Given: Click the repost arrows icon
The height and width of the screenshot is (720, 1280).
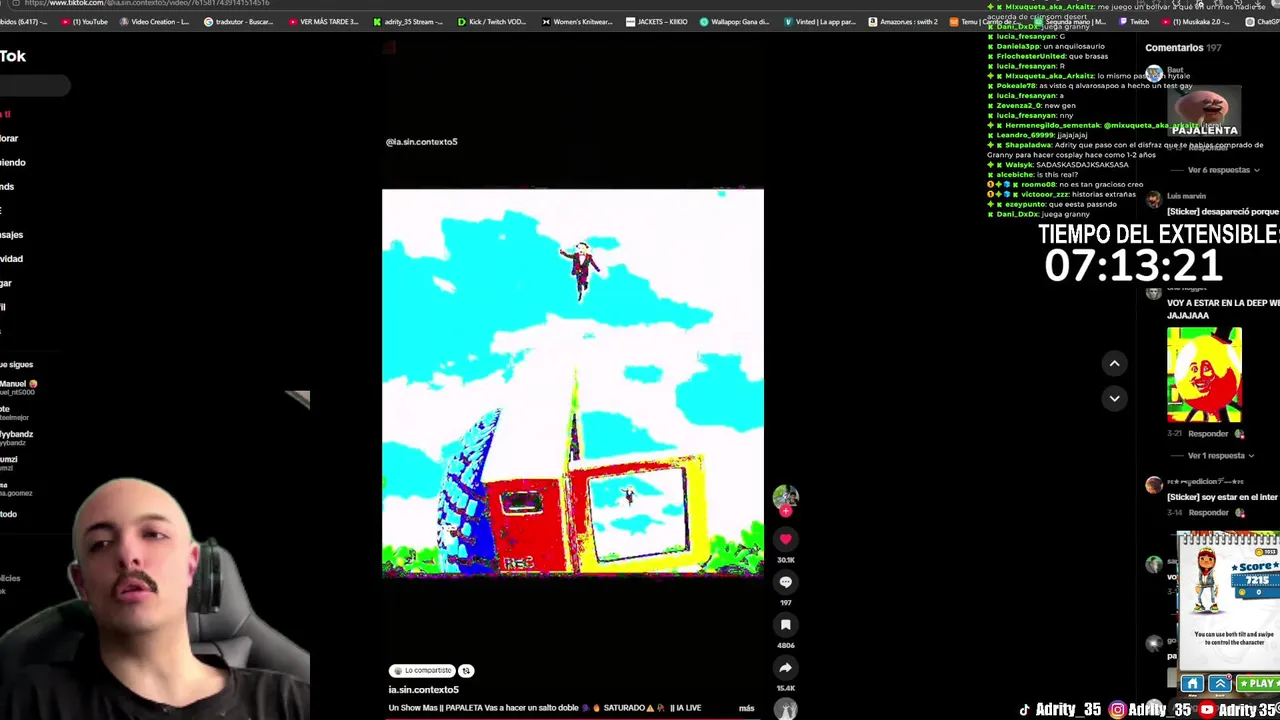Looking at the screenshot, I should coord(466,671).
